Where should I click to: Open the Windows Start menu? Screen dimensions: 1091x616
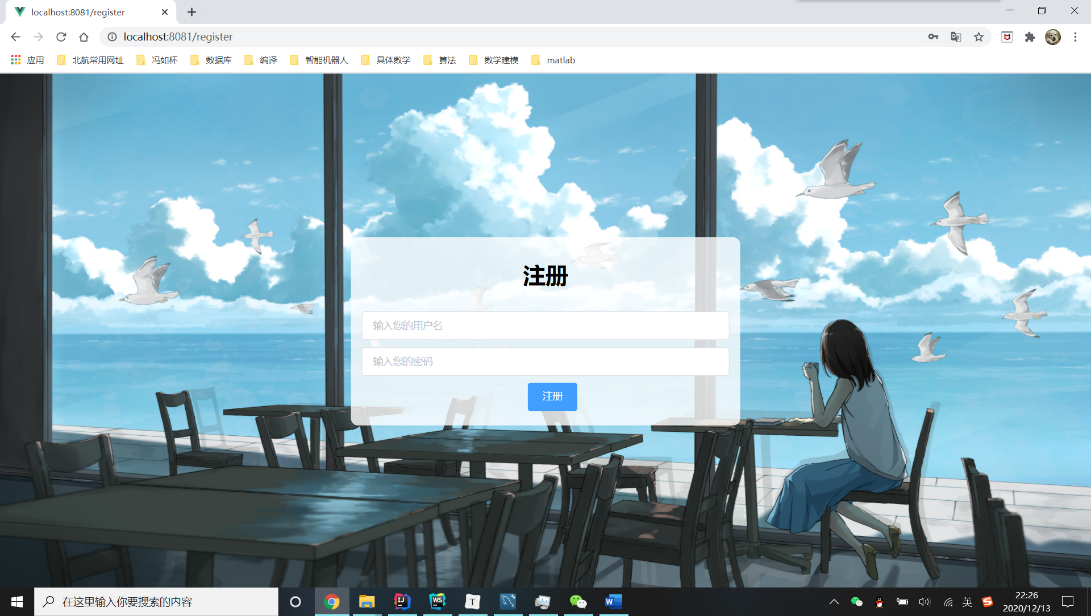point(17,601)
